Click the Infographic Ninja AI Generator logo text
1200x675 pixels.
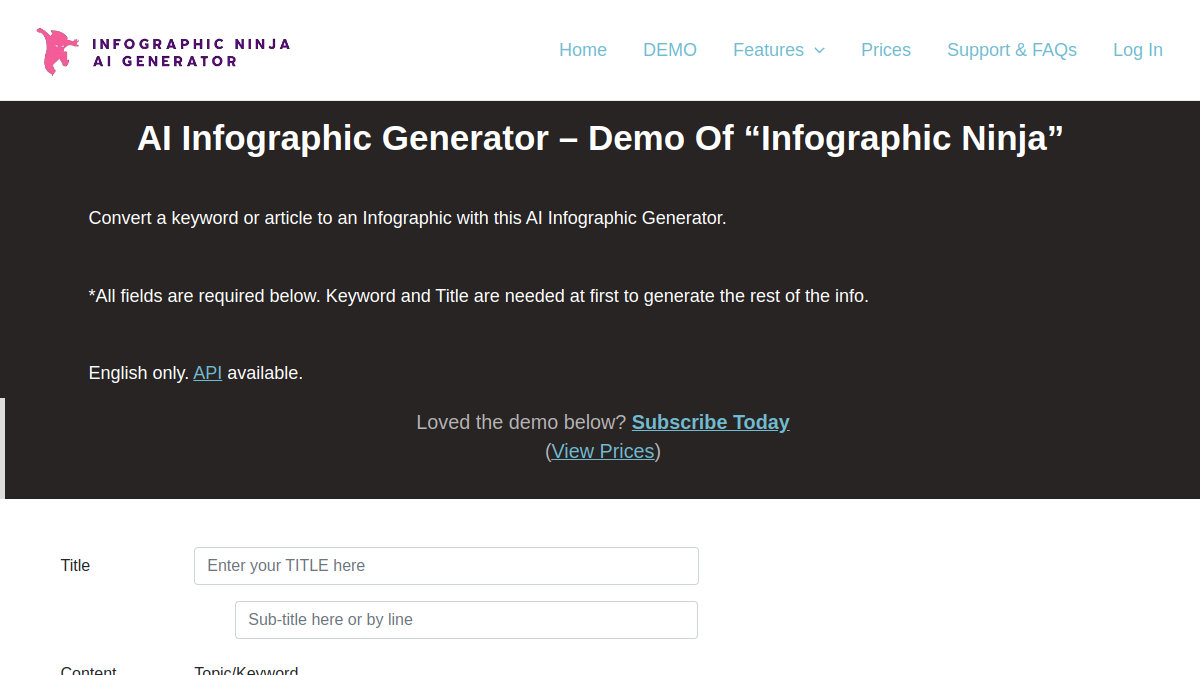(x=191, y=53)
